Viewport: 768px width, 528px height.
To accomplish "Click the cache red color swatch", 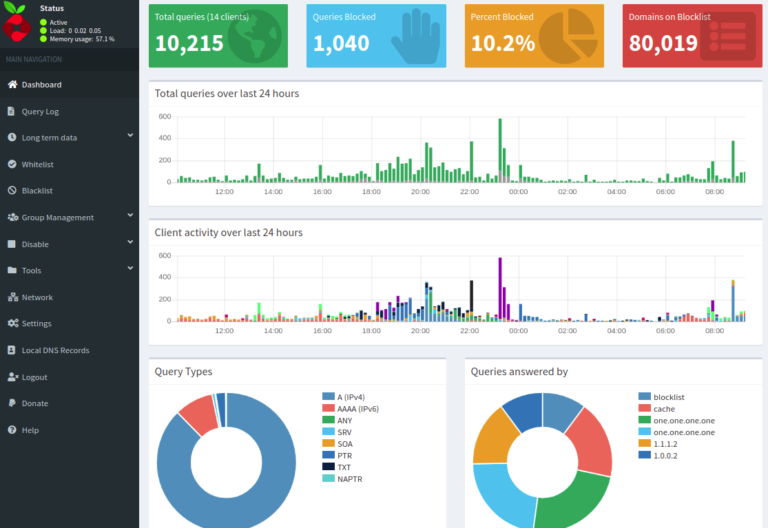I will pos(645,409).
